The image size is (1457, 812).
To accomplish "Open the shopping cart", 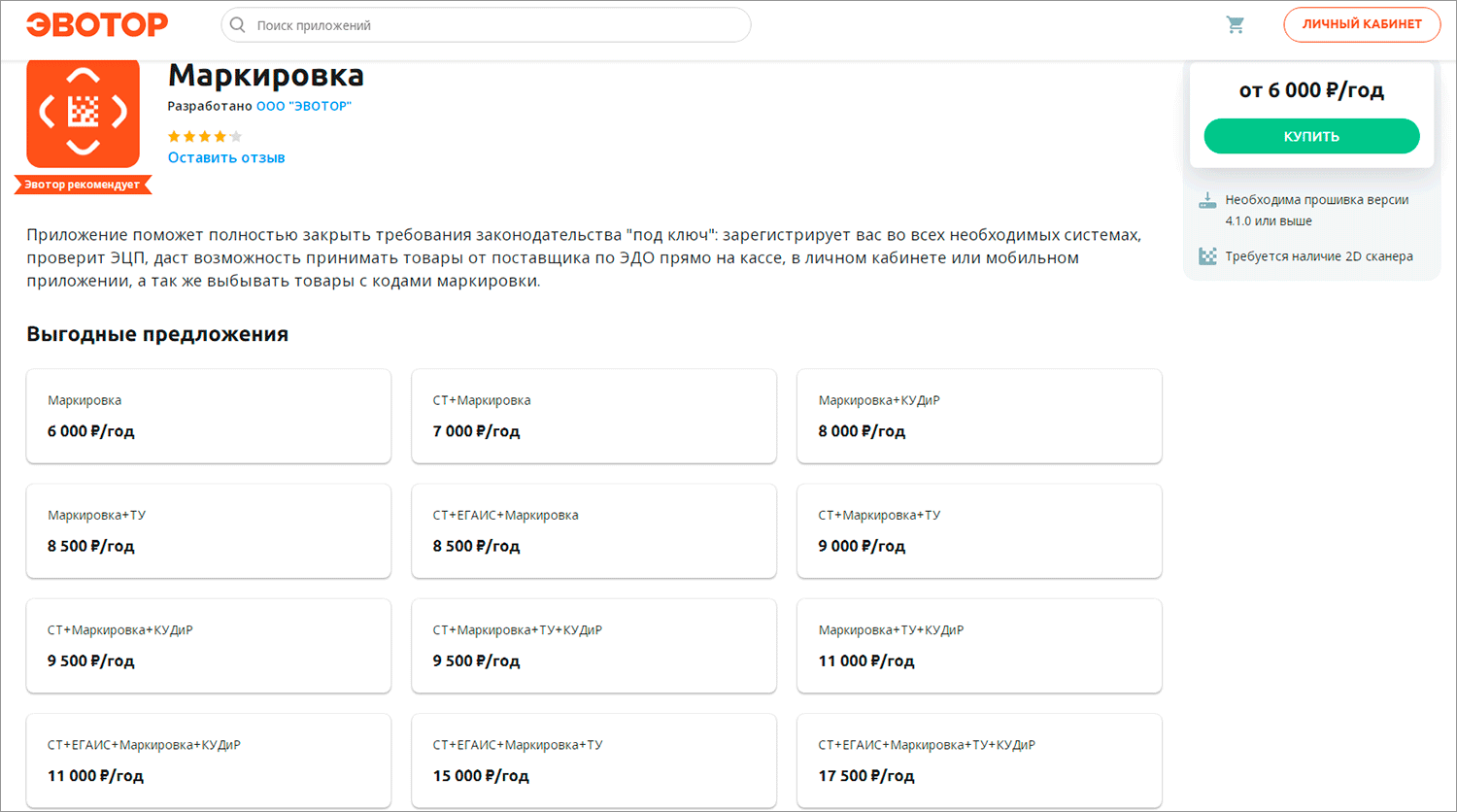I will tap(1236, 24).
